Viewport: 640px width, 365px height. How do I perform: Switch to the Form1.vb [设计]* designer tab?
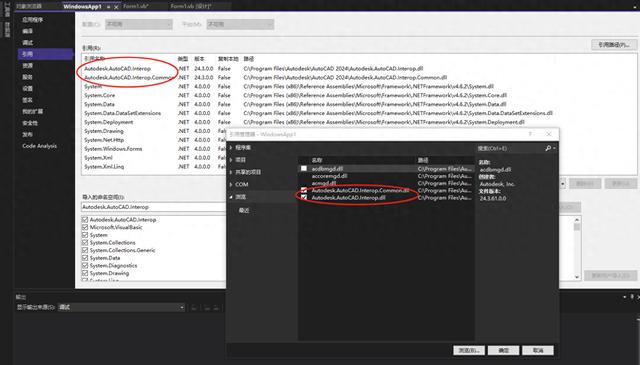pos(191,7)
